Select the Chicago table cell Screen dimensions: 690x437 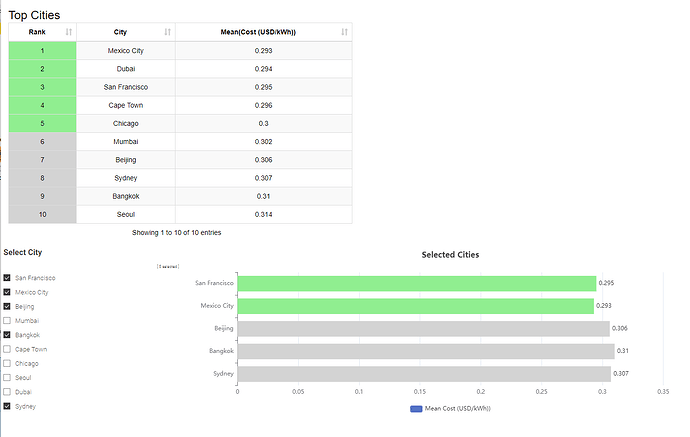click(x=126, y=124)
